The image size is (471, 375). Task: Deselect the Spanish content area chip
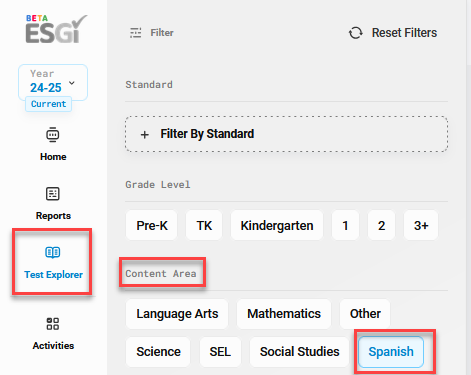(391, 352)
